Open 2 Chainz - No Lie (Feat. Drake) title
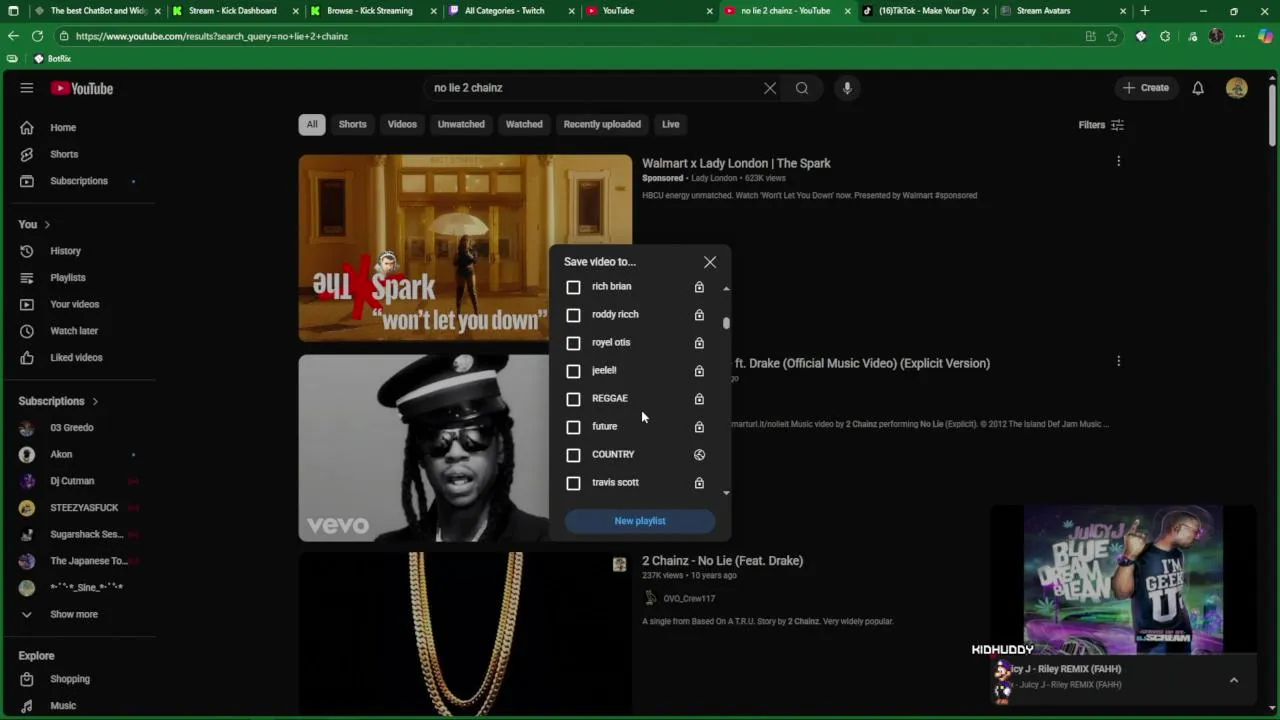The width and height of the screenshot is (1280, 720). 722,561
